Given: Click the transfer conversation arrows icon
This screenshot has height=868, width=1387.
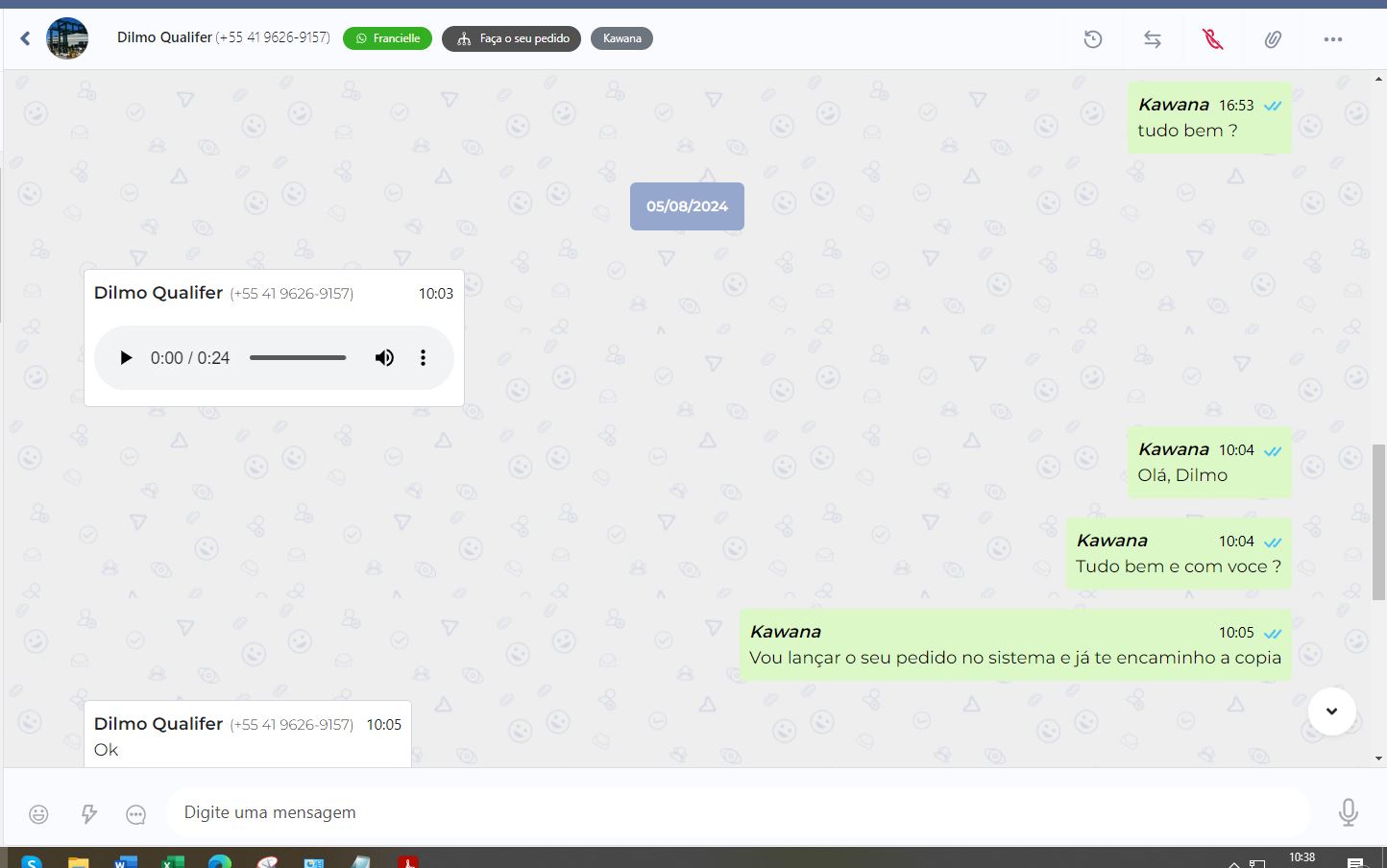Looking at the screenshot, I should [1153, 39].
